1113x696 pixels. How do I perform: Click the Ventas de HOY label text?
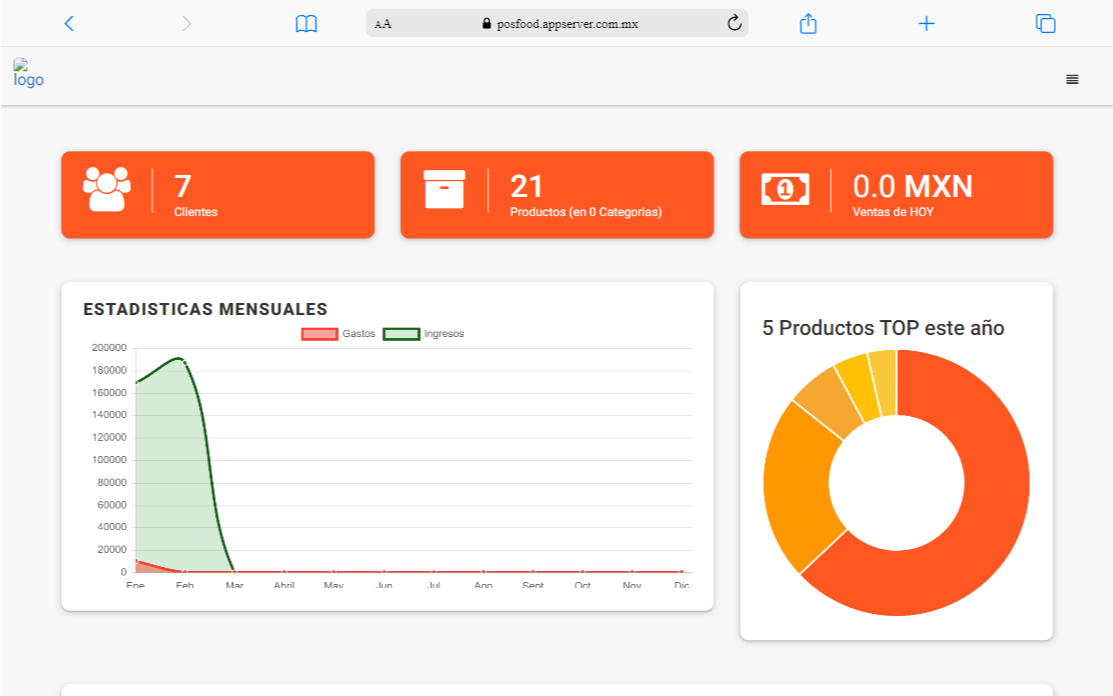click(x=892, y=212)
